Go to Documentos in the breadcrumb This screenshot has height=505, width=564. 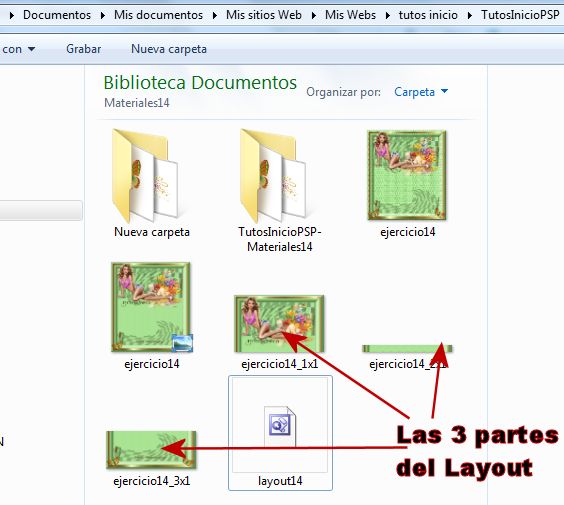pos(57,15)
